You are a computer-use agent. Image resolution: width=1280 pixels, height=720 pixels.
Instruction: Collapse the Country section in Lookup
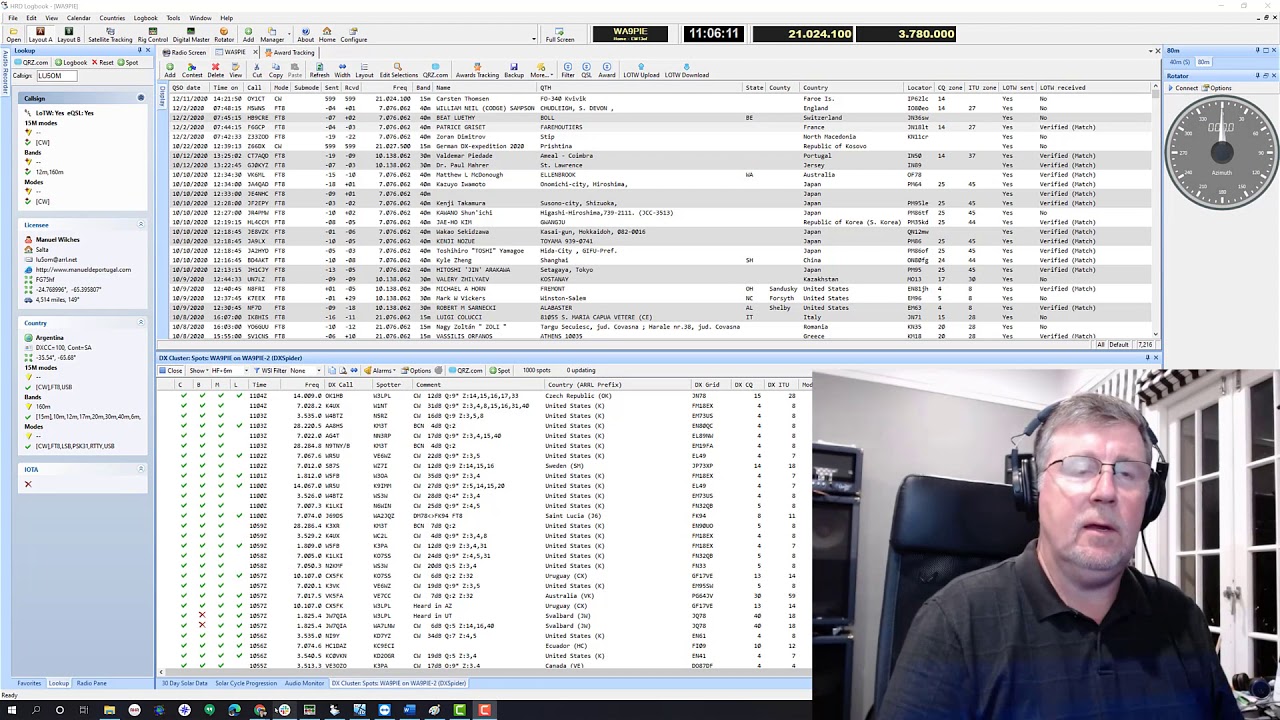click(x=141, y=323)
